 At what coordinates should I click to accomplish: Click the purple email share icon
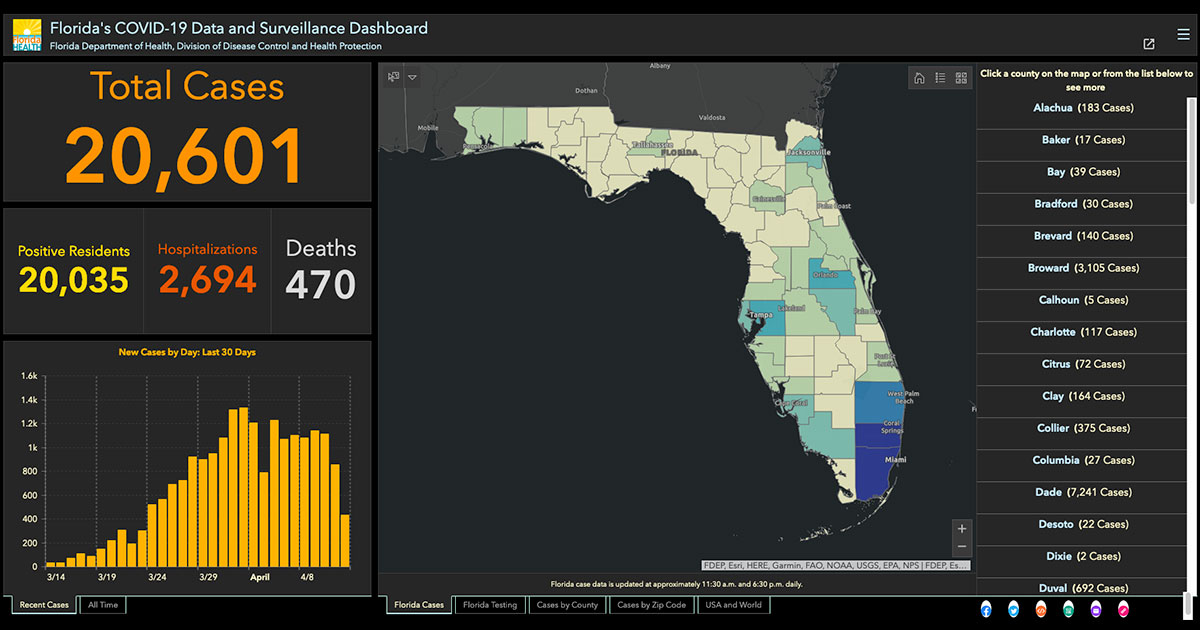[x=1096, y=608]
